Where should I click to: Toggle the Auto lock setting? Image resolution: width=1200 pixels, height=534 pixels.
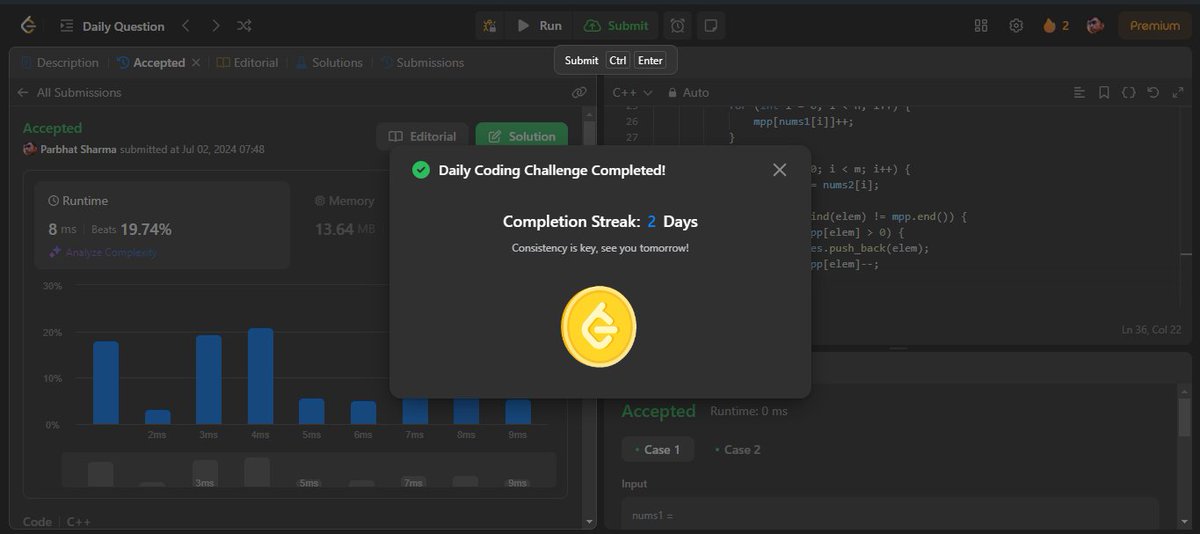[x=688, y=92]
